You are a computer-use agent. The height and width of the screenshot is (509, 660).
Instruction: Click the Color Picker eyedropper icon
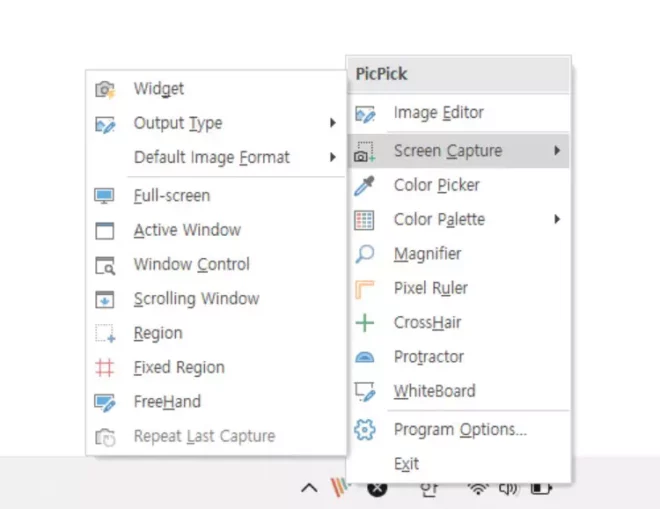[365, 186]
